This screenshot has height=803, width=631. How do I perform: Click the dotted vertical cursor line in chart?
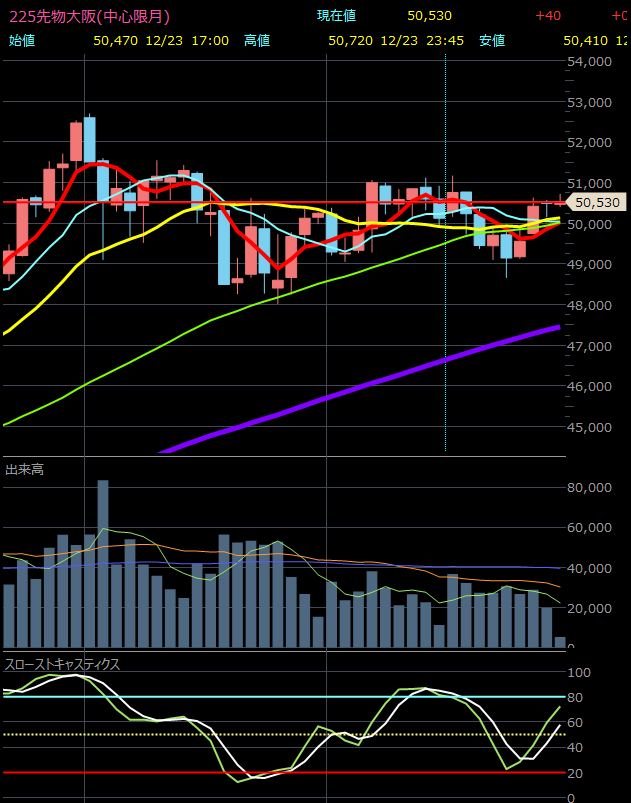pos(445,300)
